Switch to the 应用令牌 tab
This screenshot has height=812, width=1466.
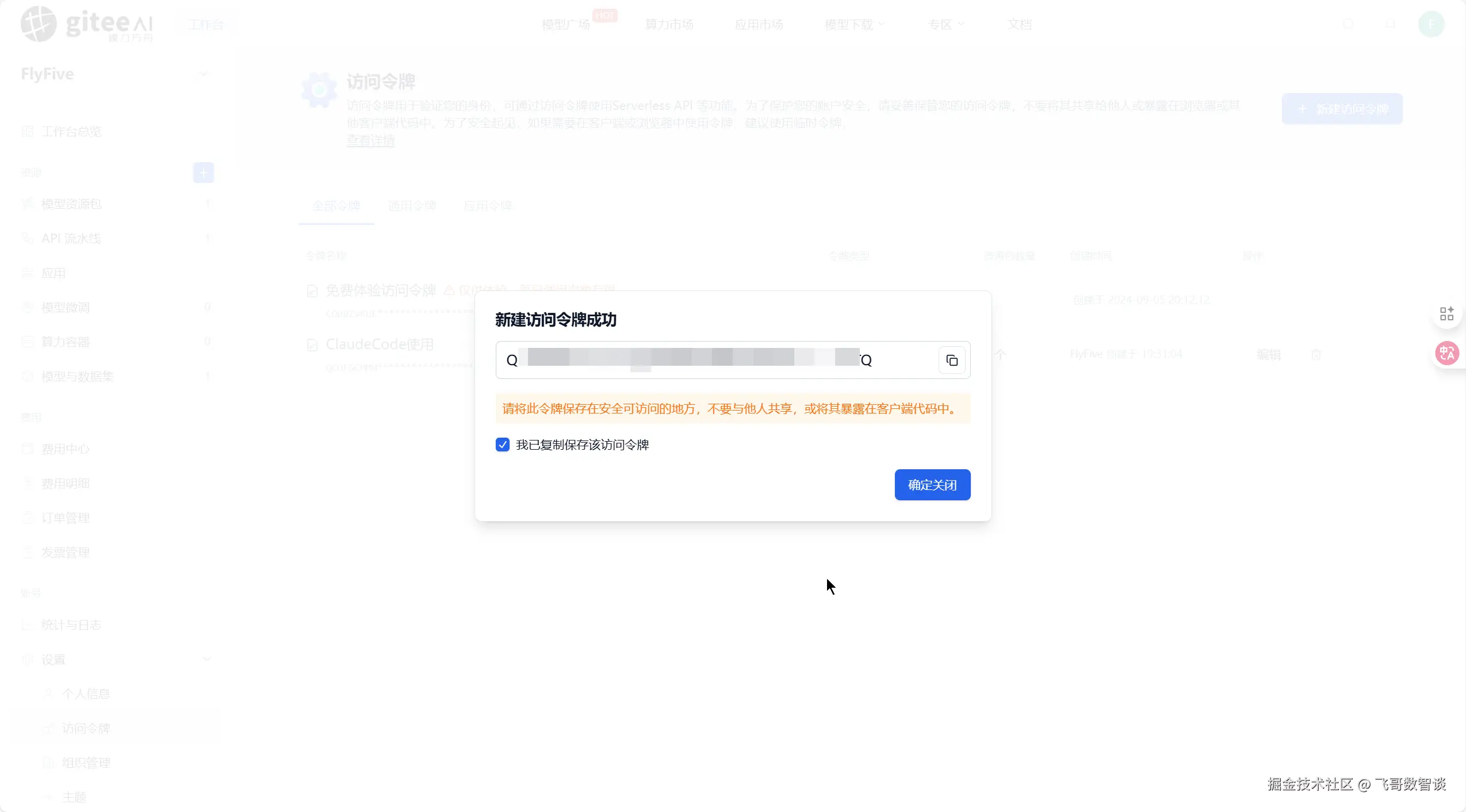pos(487,206)
